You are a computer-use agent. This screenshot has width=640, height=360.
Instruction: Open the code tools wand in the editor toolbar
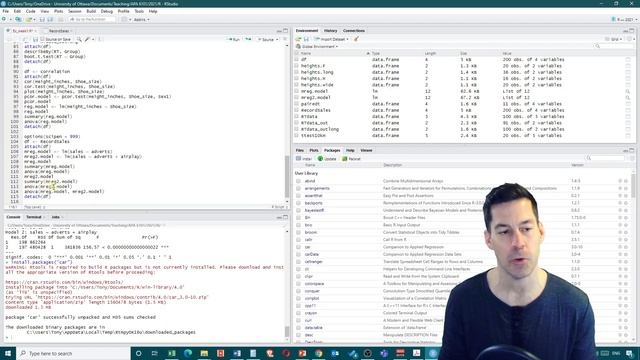tap(87, 39)
